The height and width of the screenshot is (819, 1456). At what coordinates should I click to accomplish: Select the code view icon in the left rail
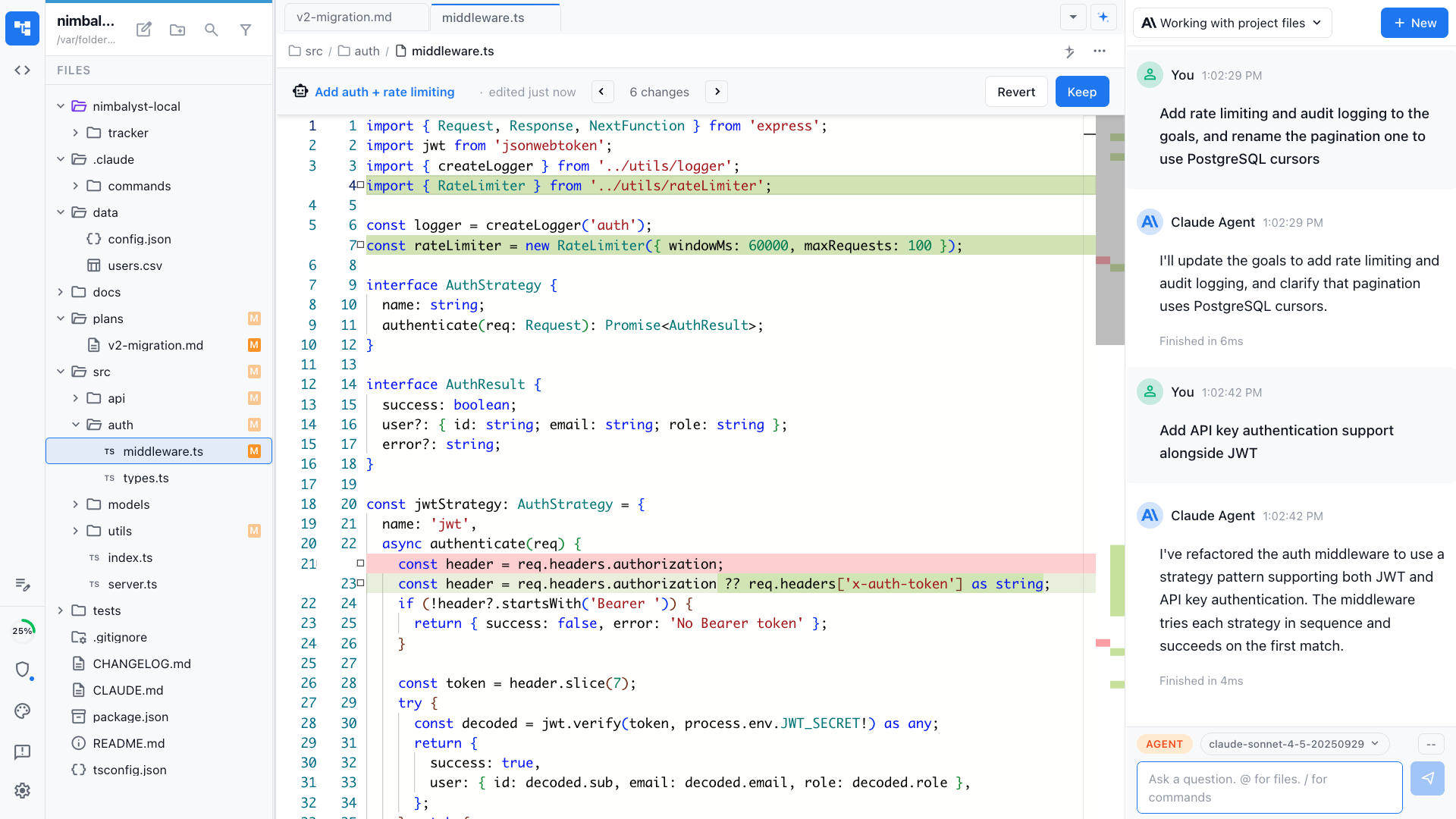coord(22,70)
